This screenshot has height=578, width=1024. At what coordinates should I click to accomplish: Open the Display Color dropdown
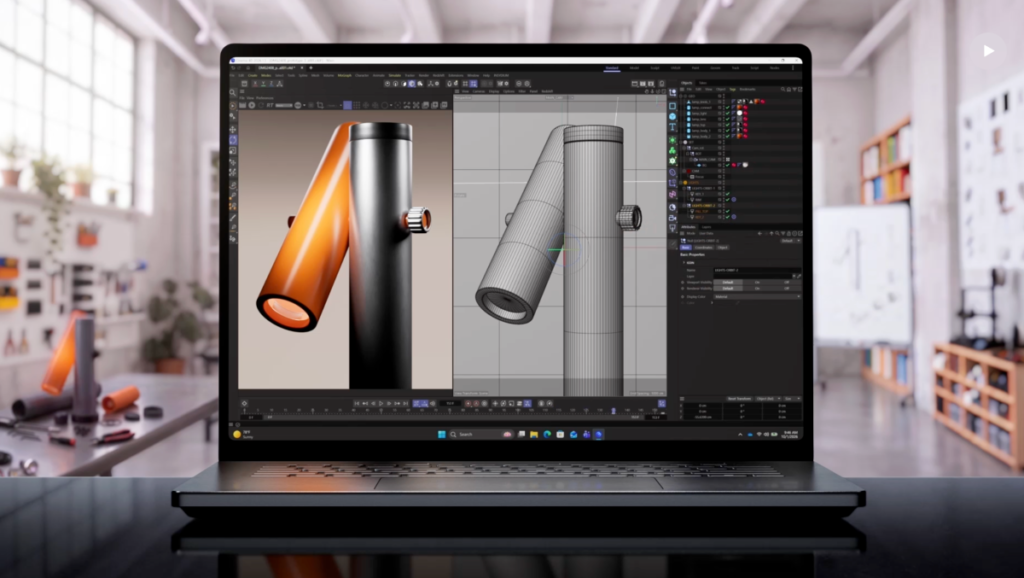757,297
